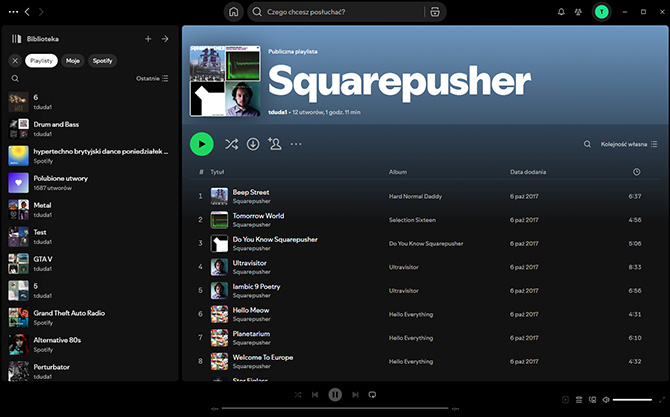Open connect to a device icon
Viewport: 670px width, 417px height.
click(x=592, y=400)
